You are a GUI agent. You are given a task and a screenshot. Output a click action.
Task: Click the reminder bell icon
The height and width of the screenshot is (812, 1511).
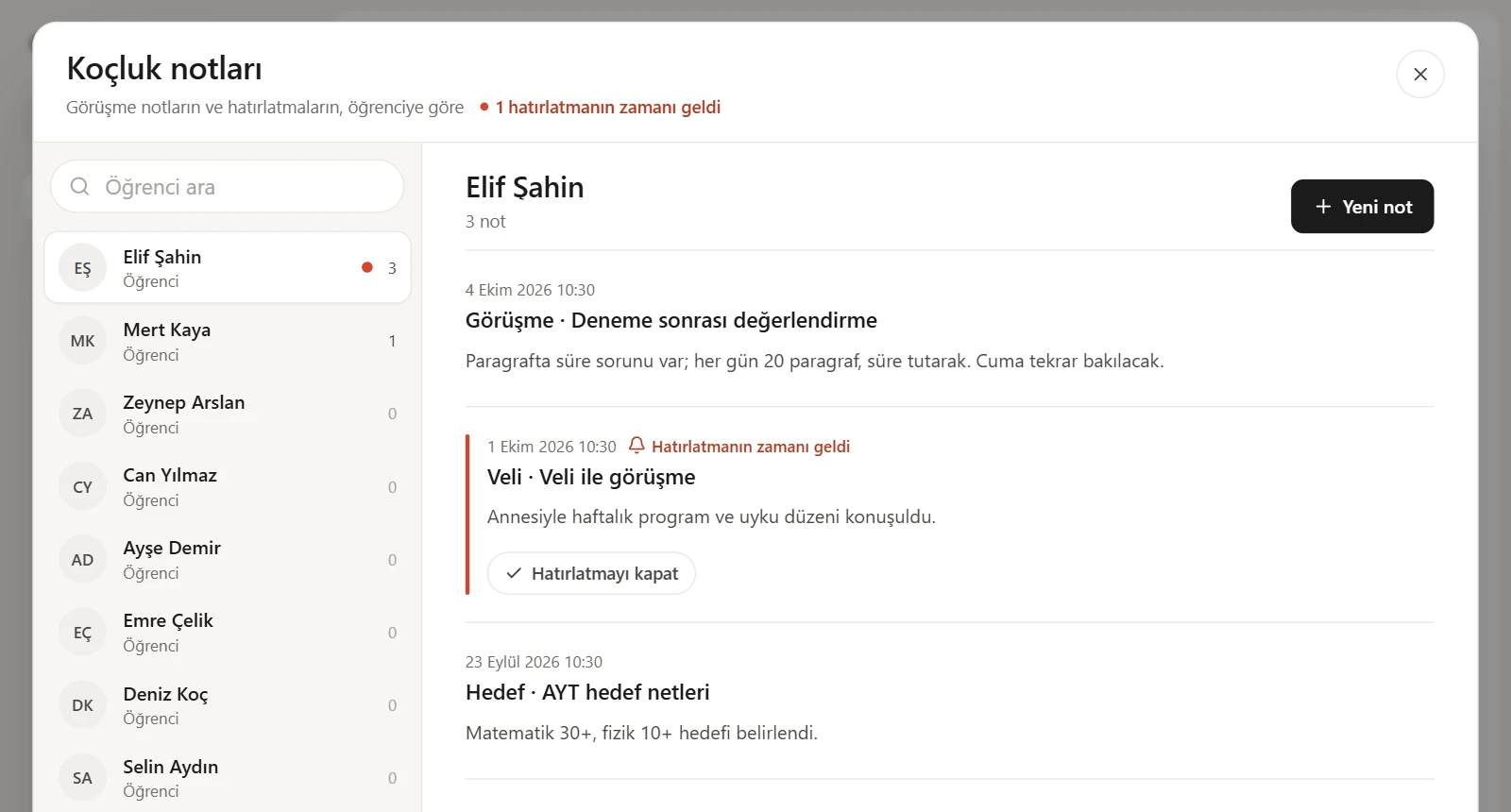pos(637,445)
